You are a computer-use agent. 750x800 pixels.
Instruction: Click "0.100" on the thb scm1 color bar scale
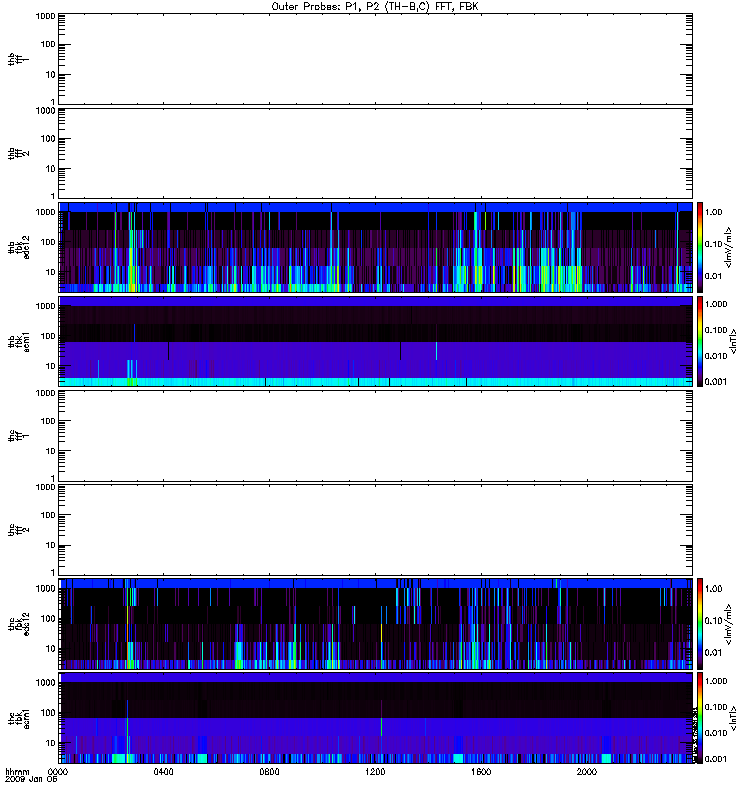[716, 330]
